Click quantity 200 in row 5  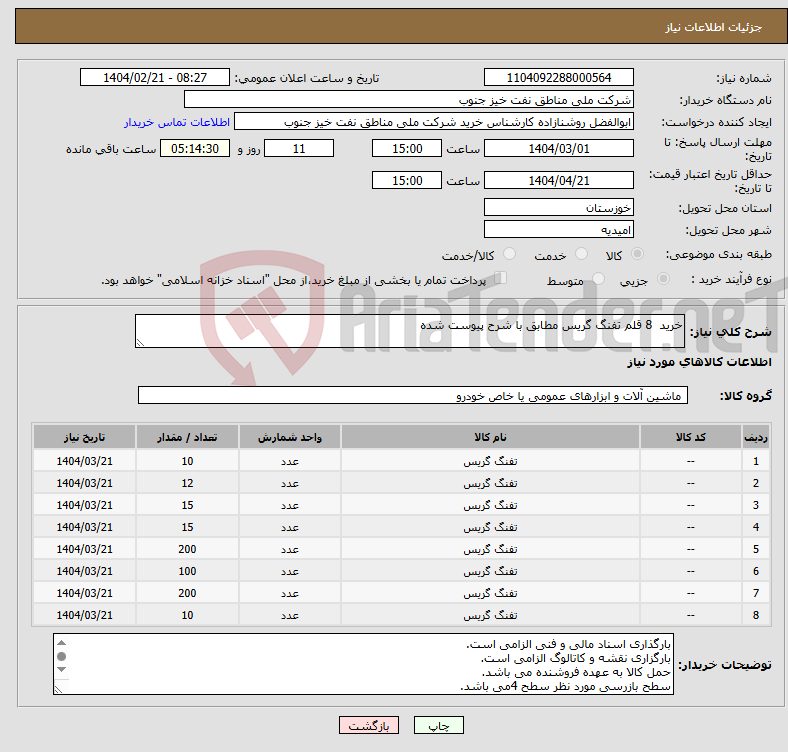pos(187,549)
